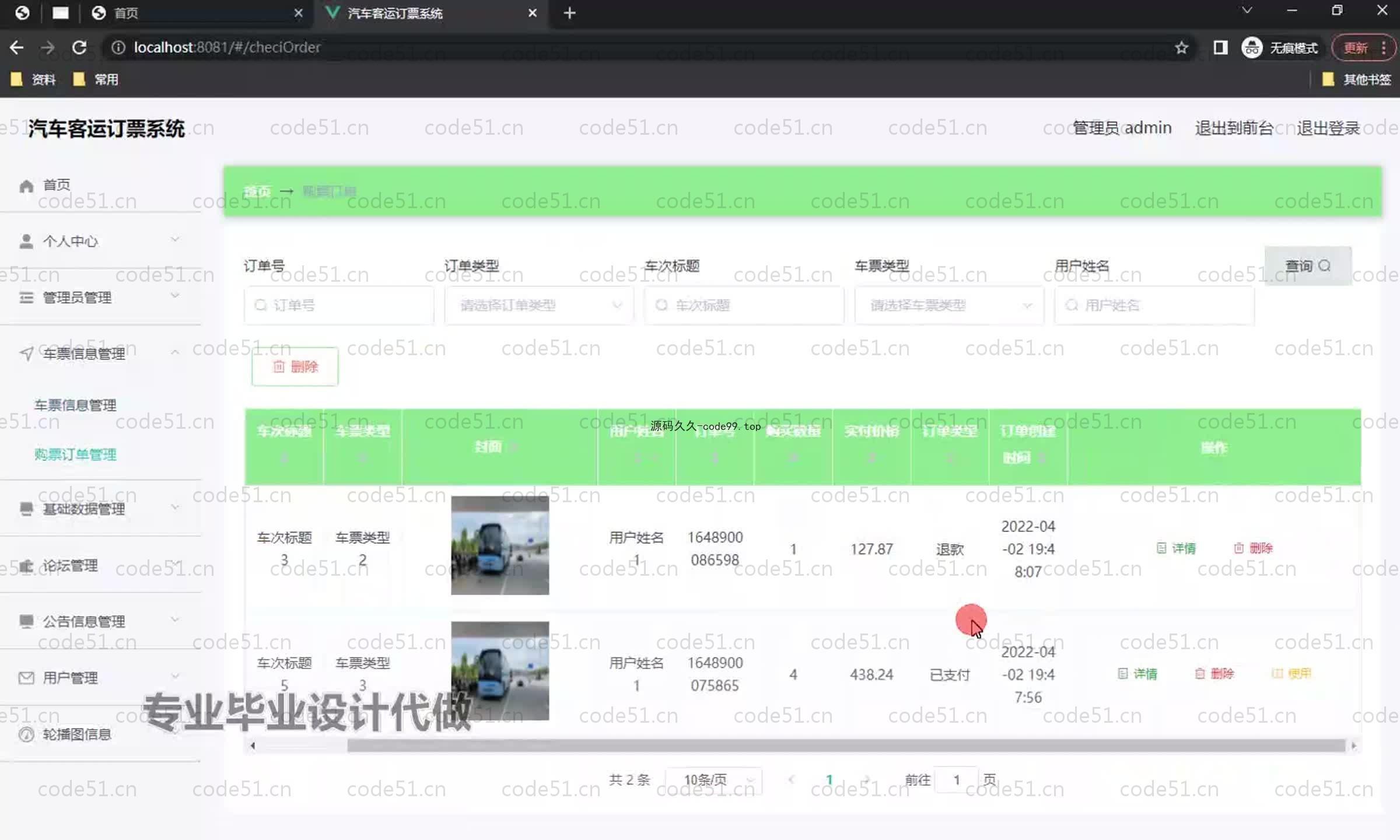Open bus cover thumbnail for order 1648900086598
This screenshot has height=840, width=1400.
(500, 545)
